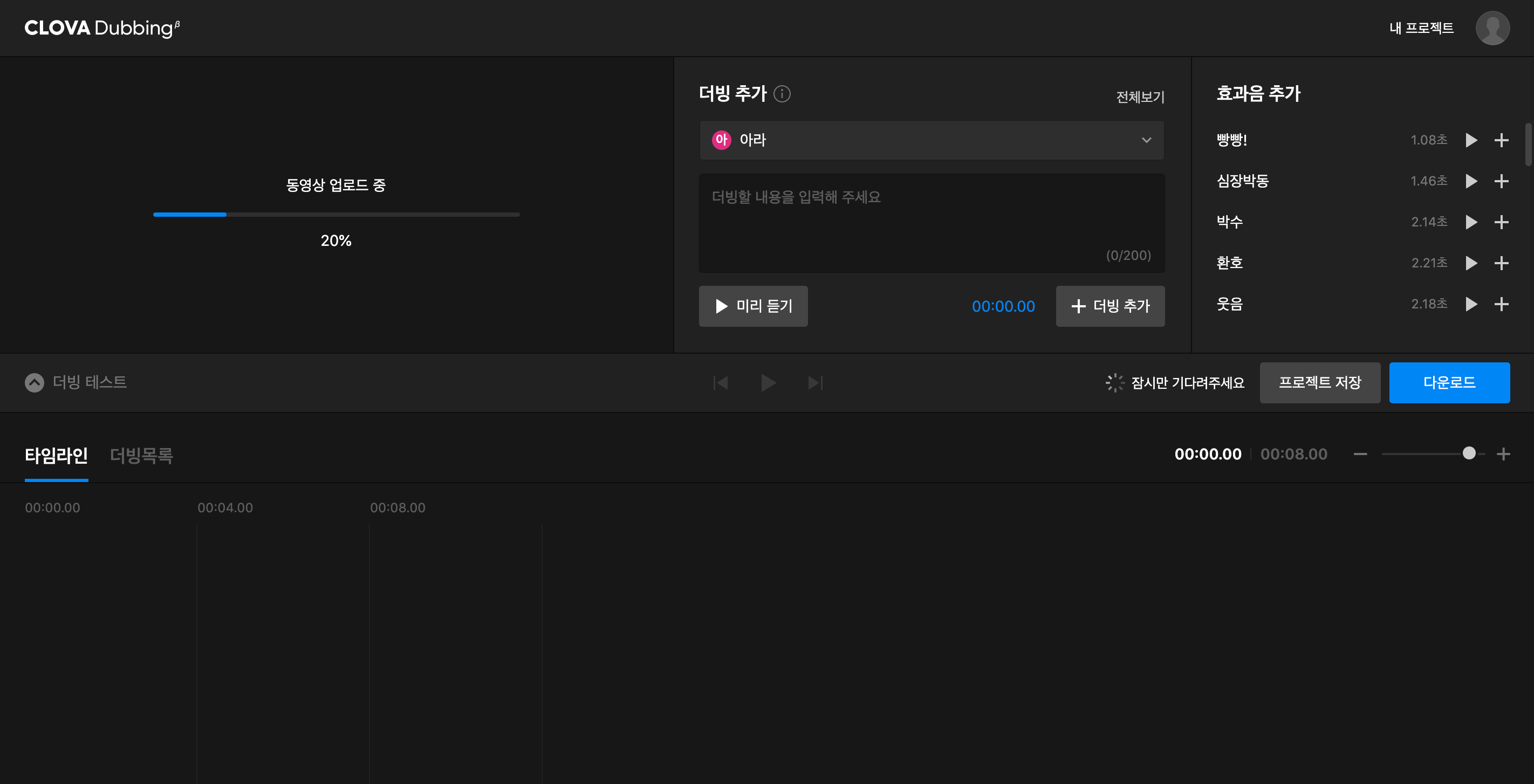Collapse the 더빙 테스트 project chevron

[35, 383]
